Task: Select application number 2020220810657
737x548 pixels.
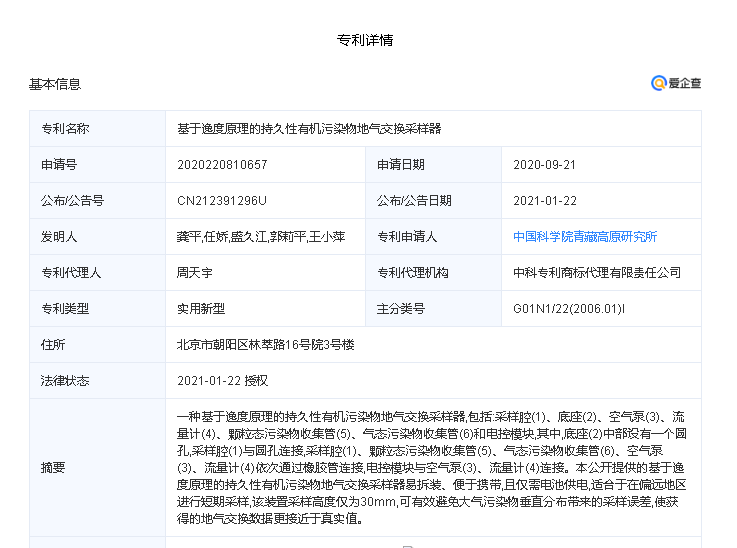Action: [222, 165]
